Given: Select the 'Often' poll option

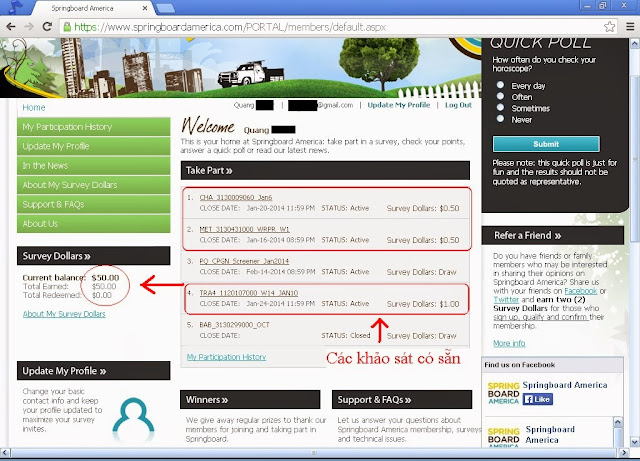Looking at the screenshot, I should 500,96.
